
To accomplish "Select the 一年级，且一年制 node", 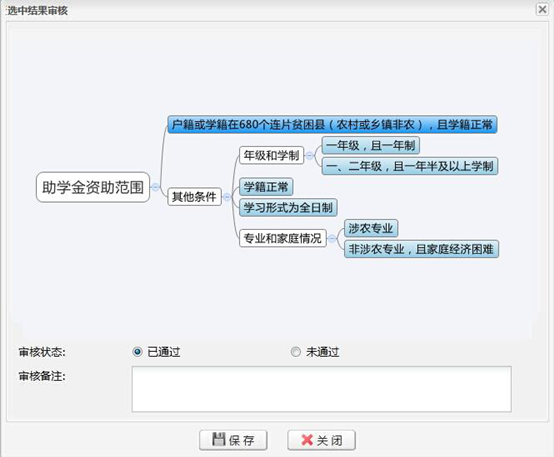I will [371, 145].
